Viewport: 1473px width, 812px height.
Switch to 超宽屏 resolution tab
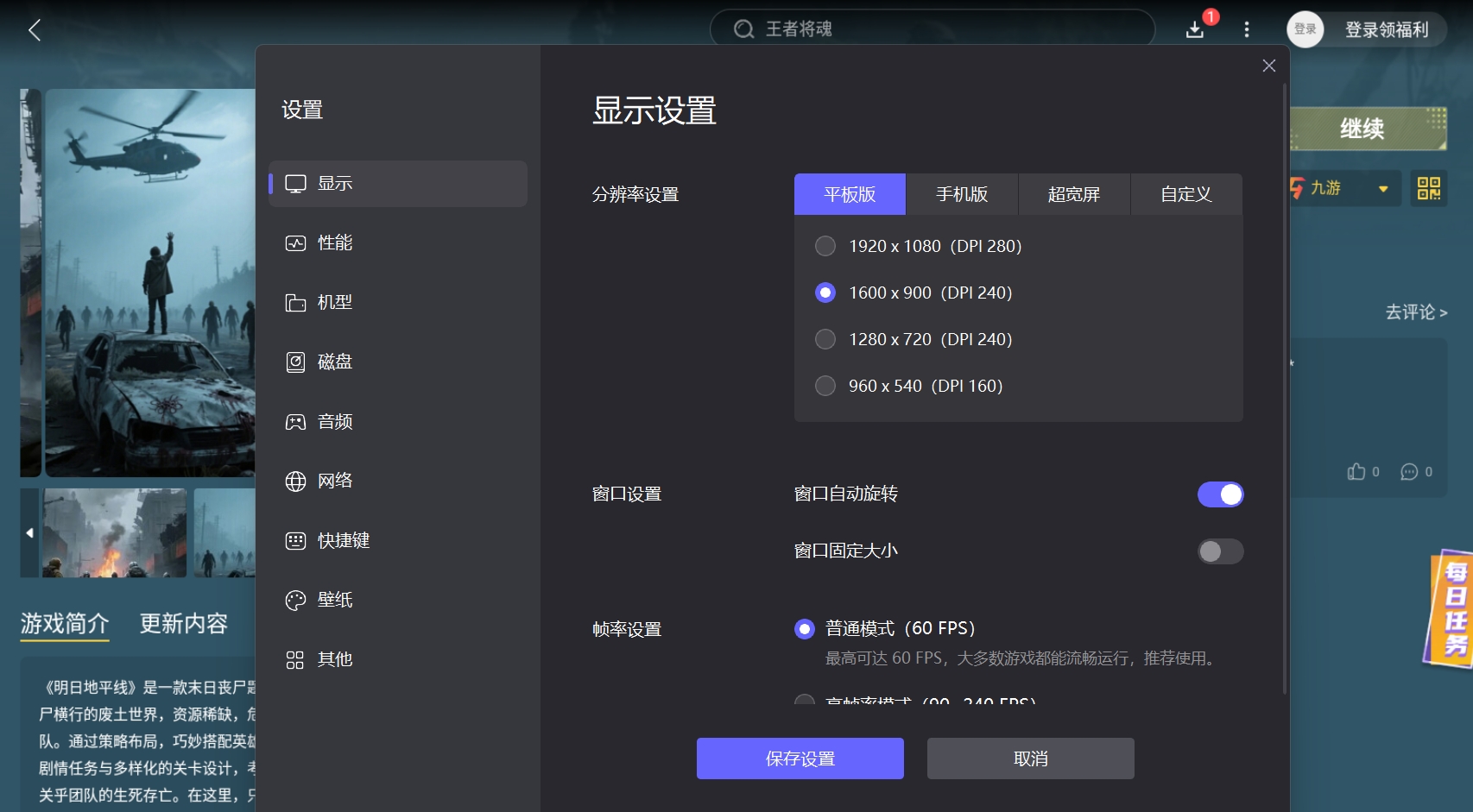(1074, 194)
